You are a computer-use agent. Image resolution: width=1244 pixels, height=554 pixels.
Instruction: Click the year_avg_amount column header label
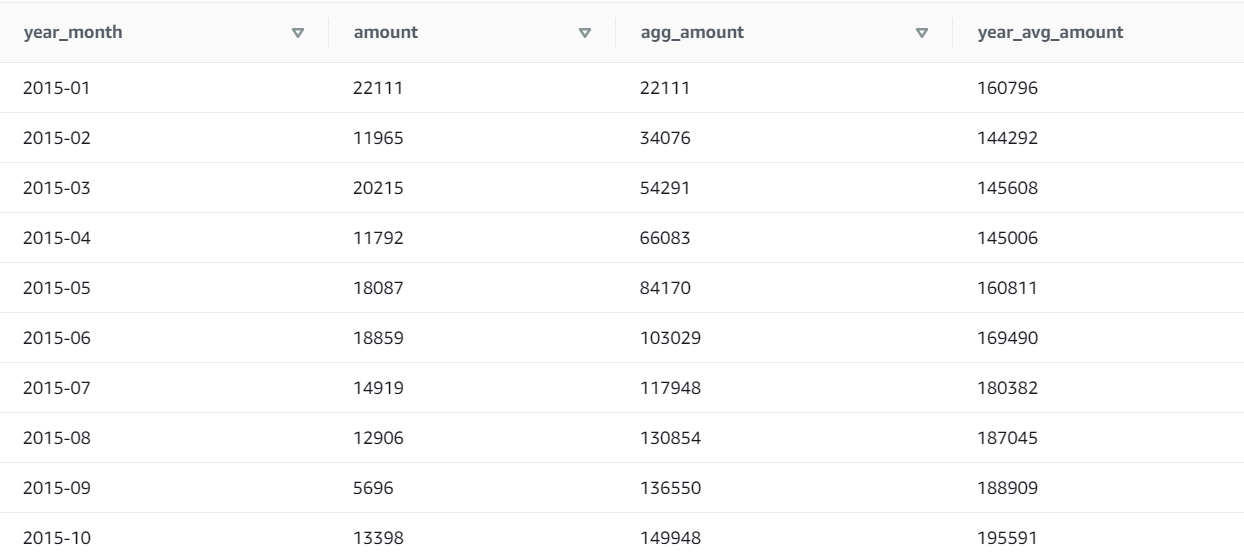[x=1050, y=33]
